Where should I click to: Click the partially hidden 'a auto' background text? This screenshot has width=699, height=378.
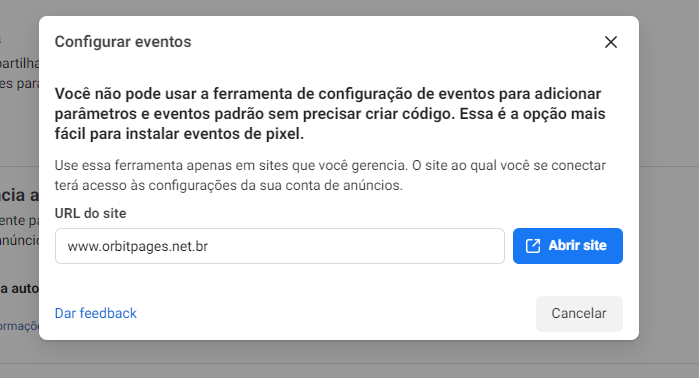click(x=20, y=289)
